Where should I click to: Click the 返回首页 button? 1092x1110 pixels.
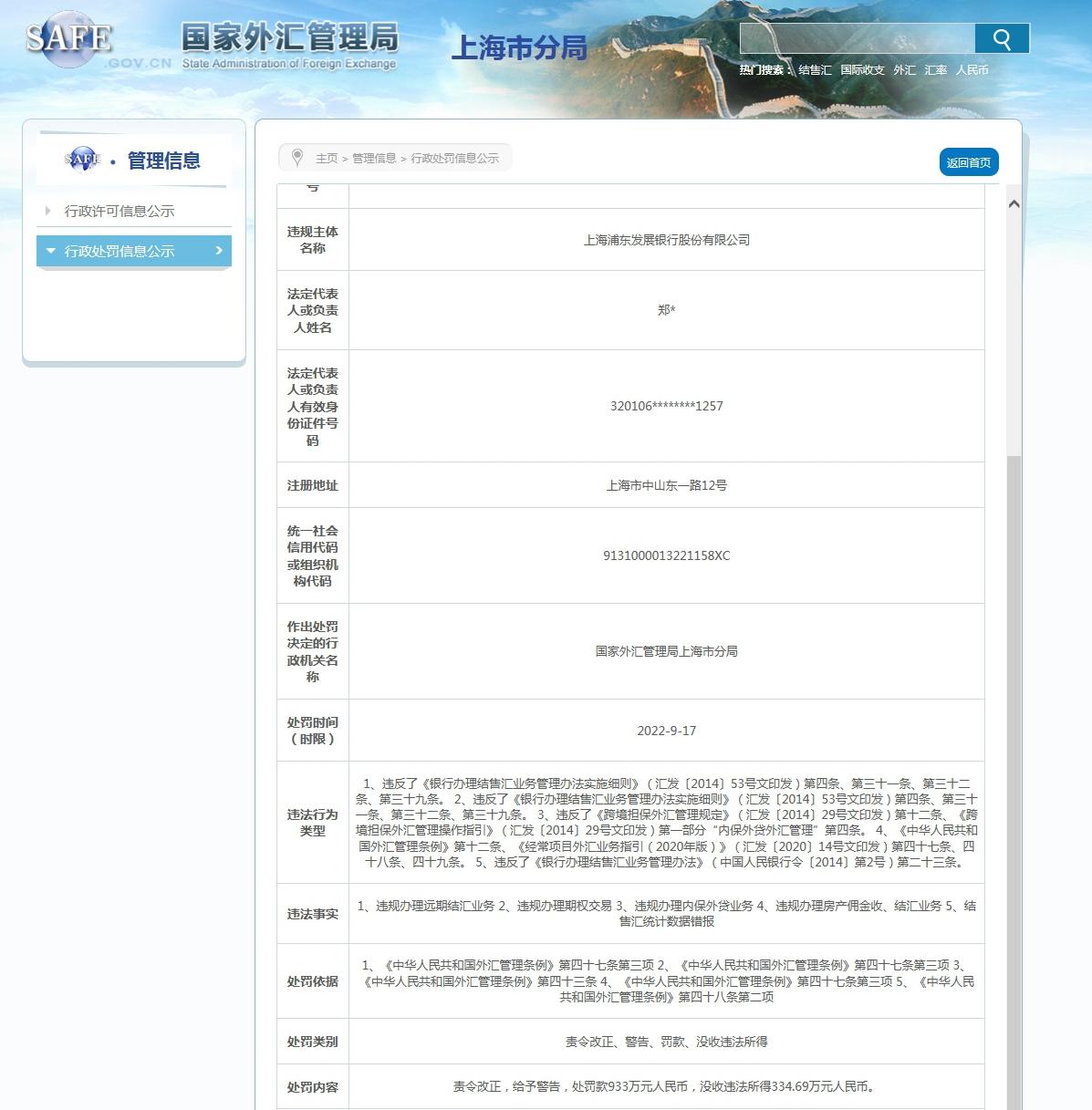click(969, 162)
